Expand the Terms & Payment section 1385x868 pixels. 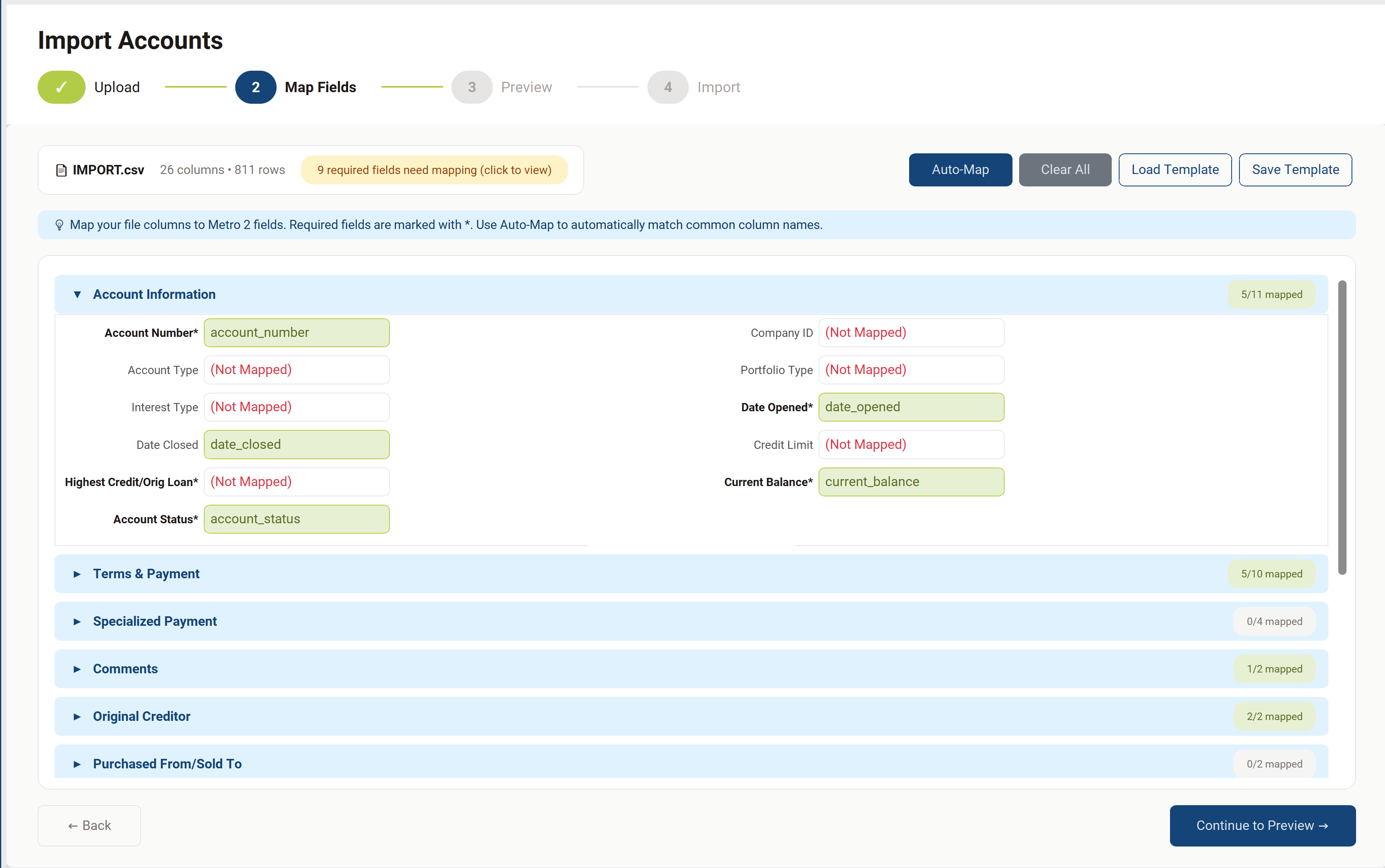[x=691, y=574]
